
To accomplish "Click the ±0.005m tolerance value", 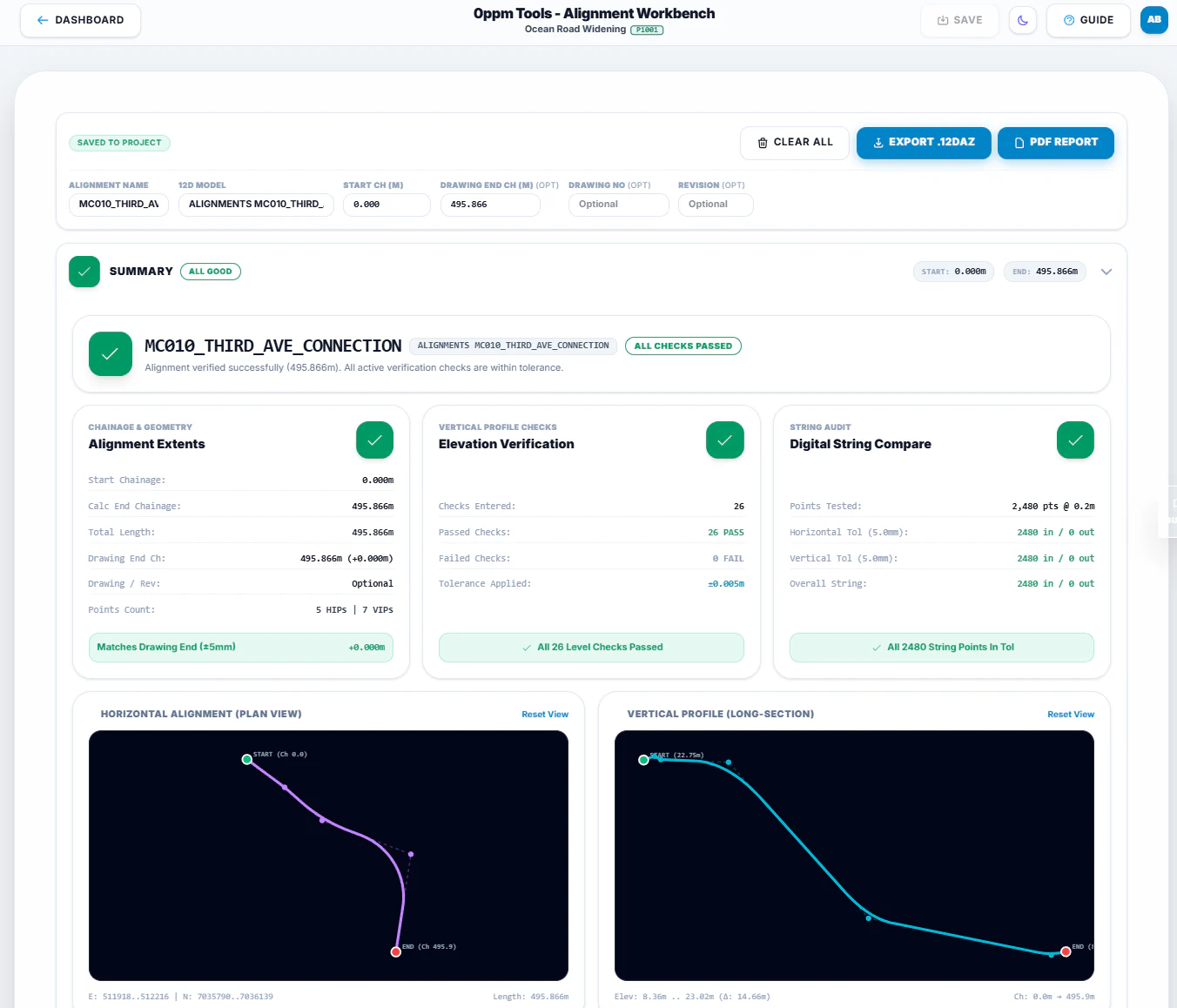I will pyautogui.click(x=726, y=584).
